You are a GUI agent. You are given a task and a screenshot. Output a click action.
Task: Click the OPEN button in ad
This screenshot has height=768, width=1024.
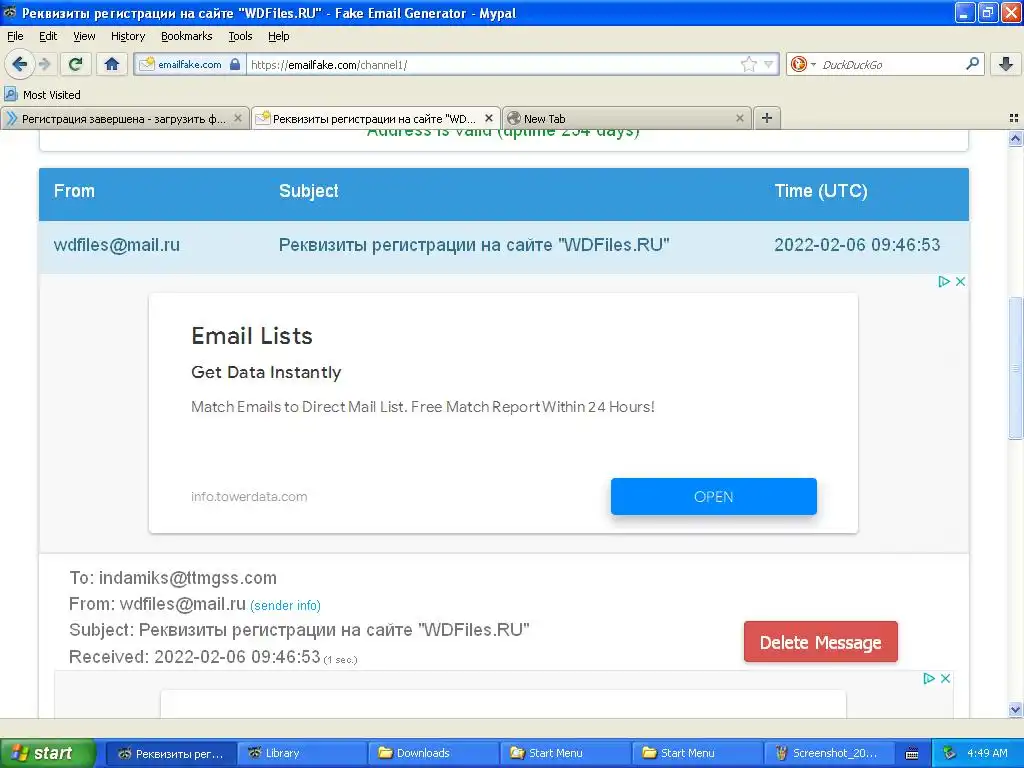(713, 496)
